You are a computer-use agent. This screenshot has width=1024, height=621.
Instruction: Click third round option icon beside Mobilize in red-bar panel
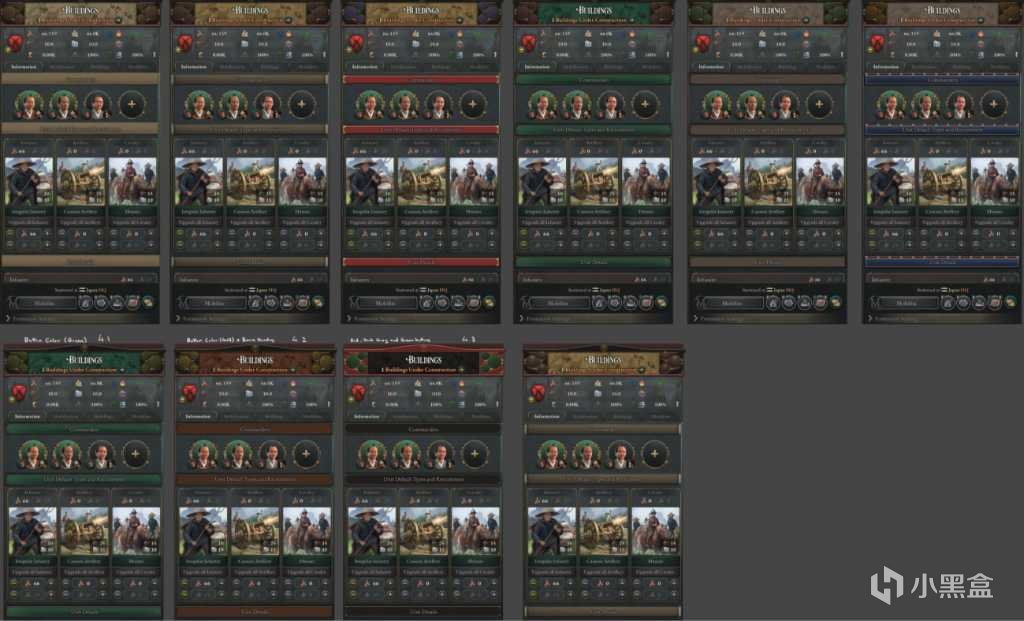point(458,302)
